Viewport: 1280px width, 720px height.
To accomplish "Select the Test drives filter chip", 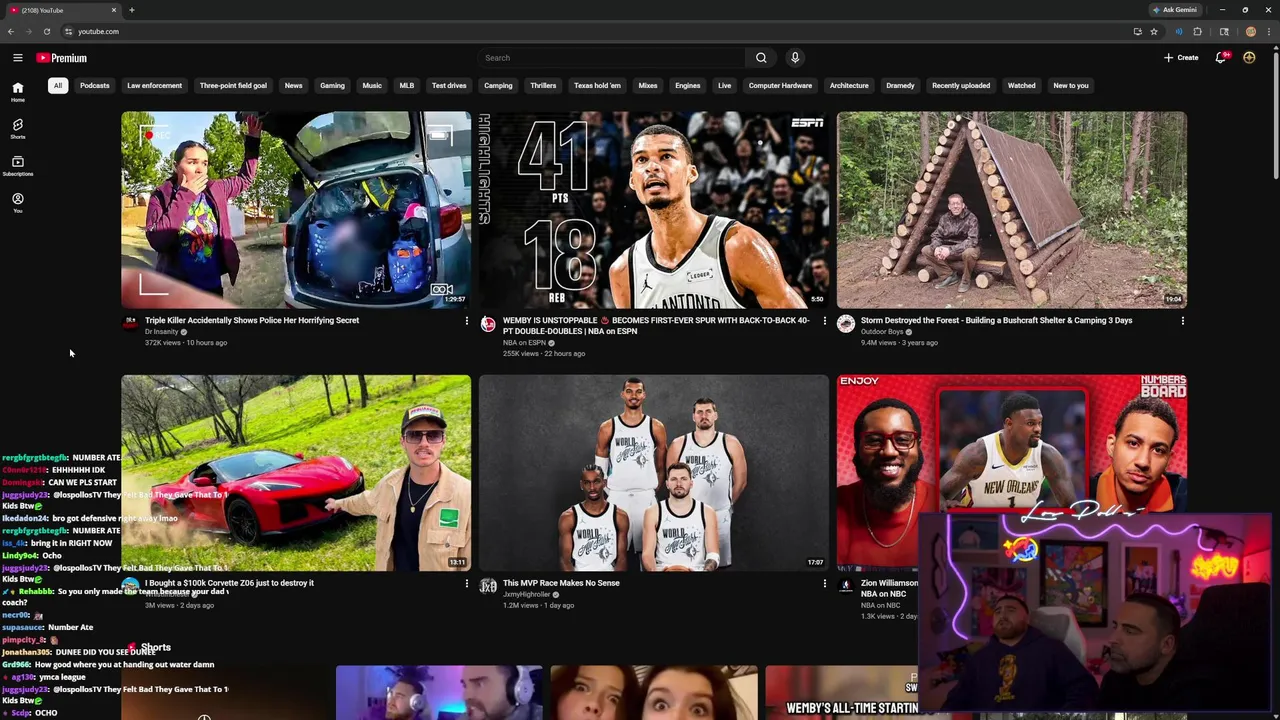I will pyautogui.click(x=449, y=86).
